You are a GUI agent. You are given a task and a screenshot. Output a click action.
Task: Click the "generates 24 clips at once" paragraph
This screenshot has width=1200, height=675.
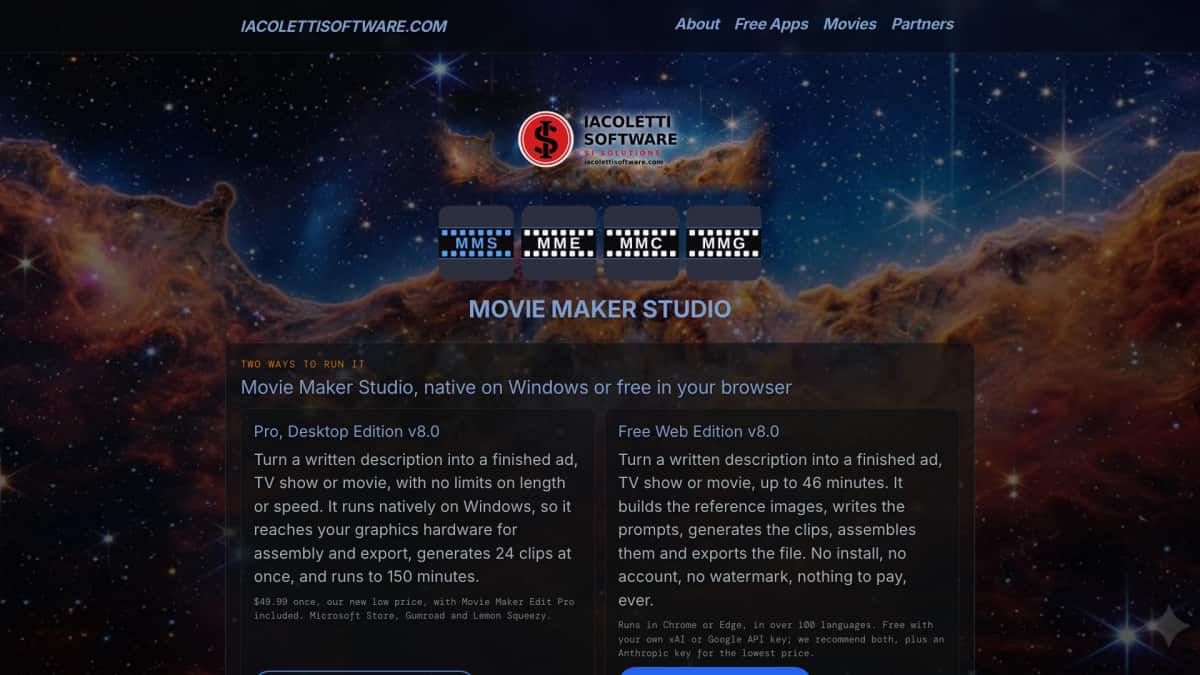416,518
